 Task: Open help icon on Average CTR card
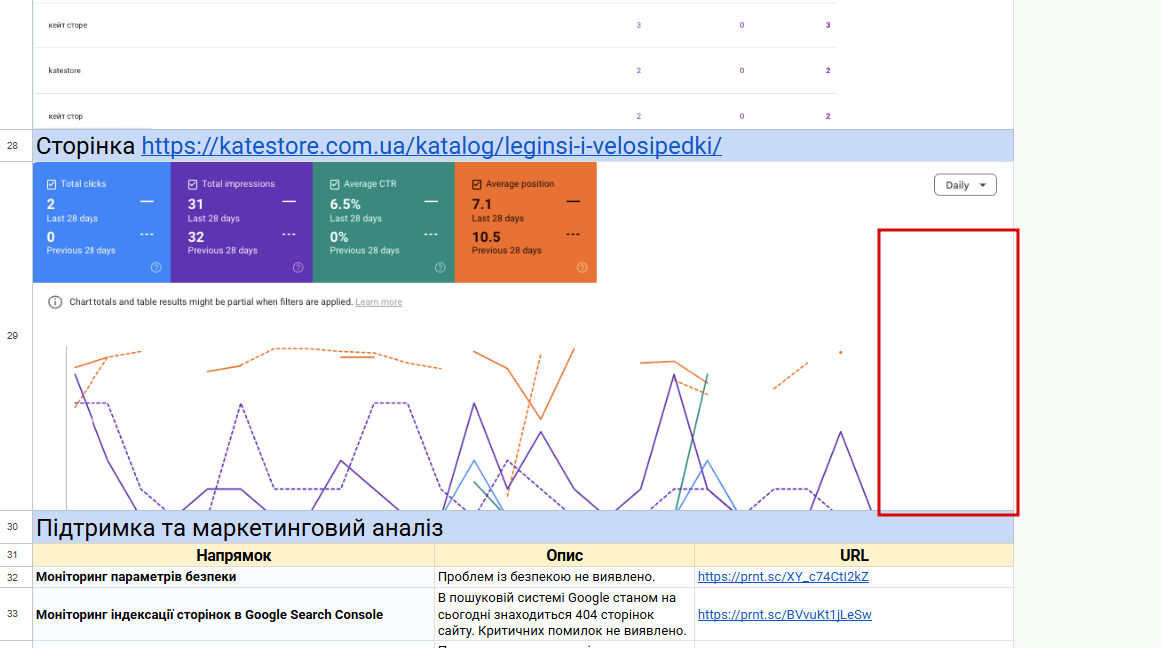(441, 267)
